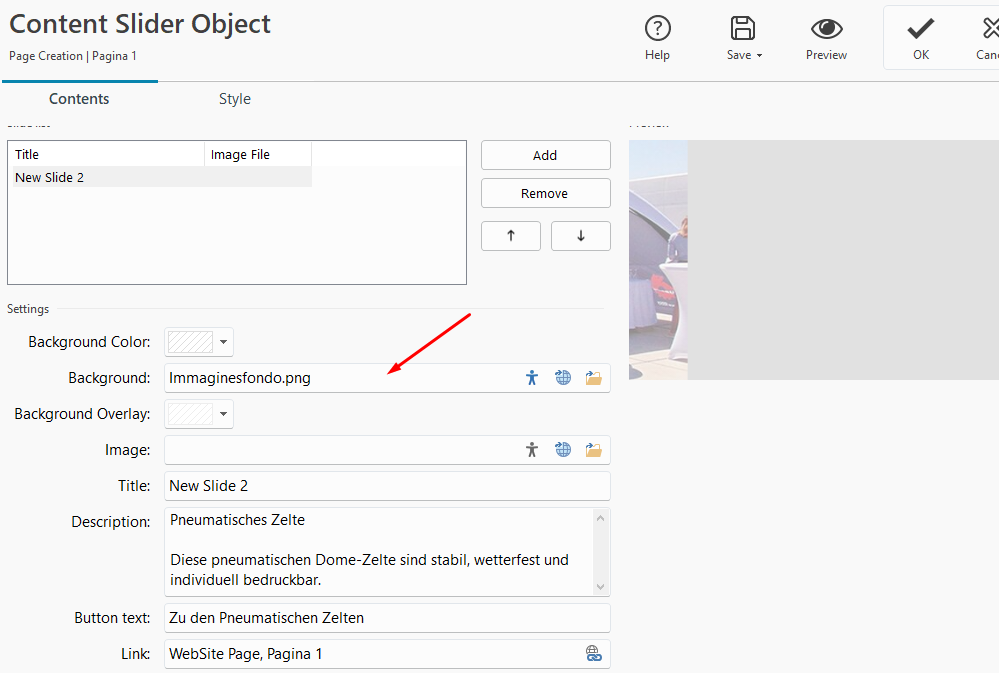Screen dimensions: 999x673
Task: Move slide down with arrow button
Action: (580, 236)
